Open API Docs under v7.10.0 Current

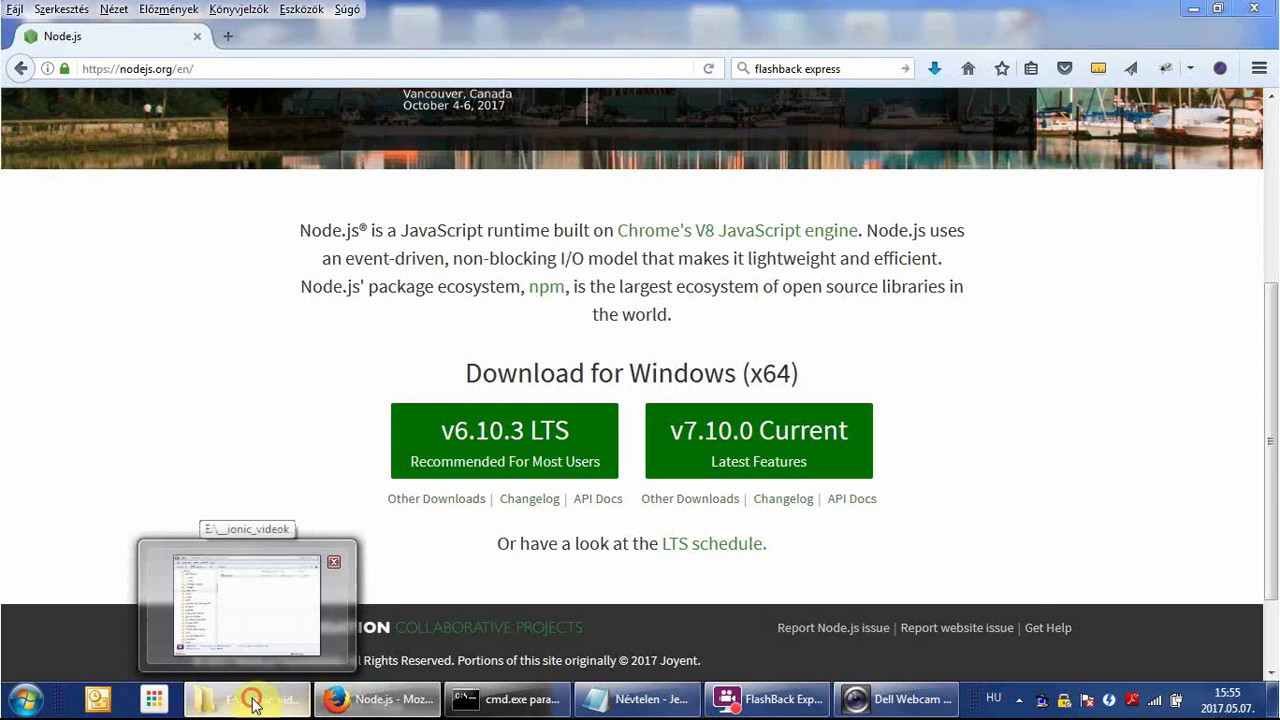coord(852,499)
